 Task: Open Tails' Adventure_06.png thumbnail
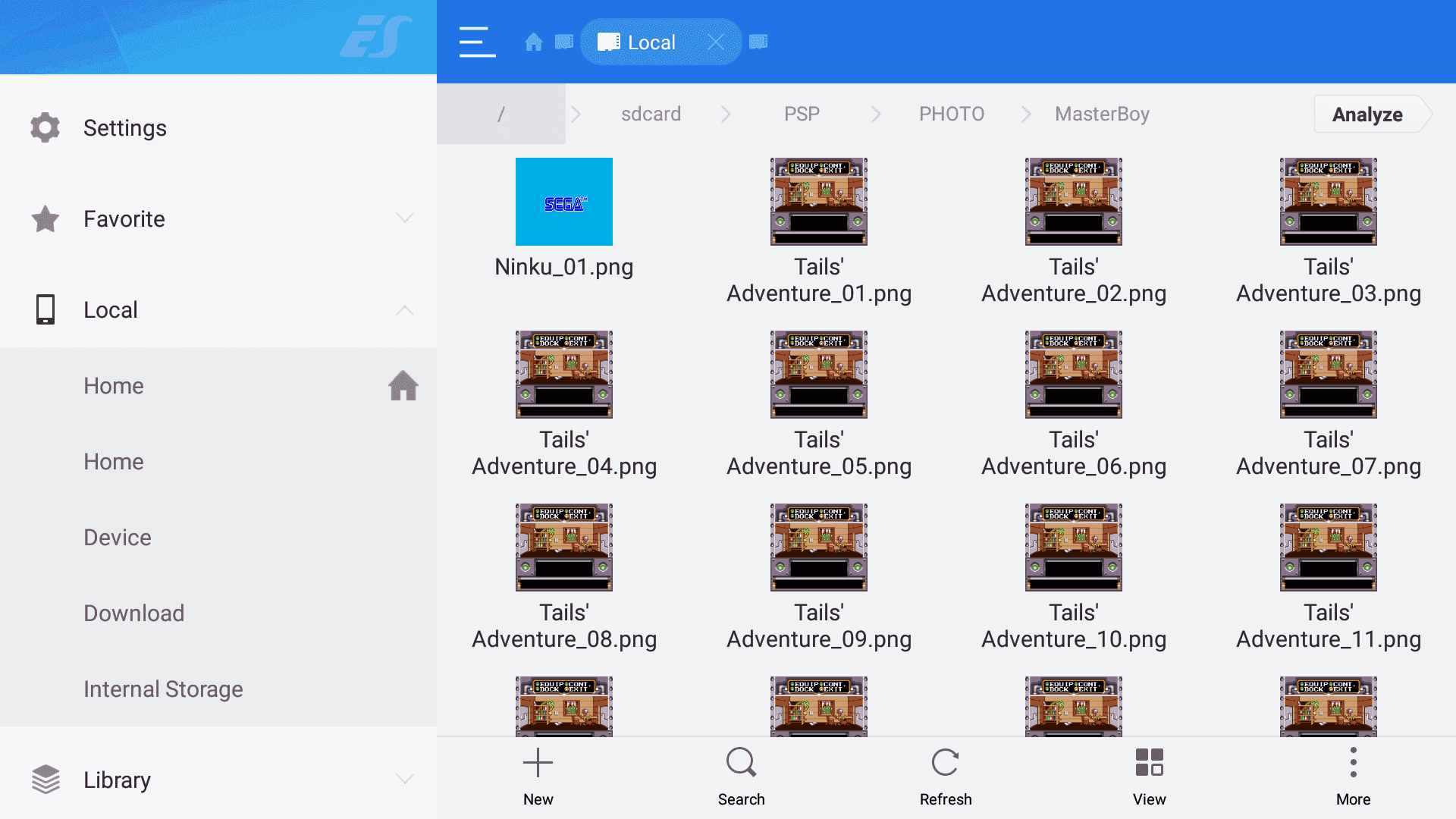click(x=1074, y=375)
